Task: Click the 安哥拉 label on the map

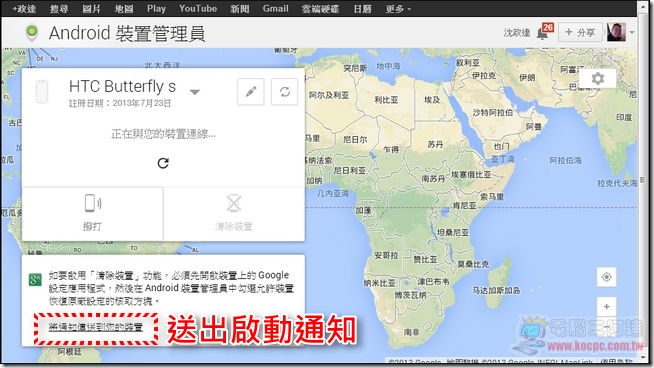Action: coord(386,255)
